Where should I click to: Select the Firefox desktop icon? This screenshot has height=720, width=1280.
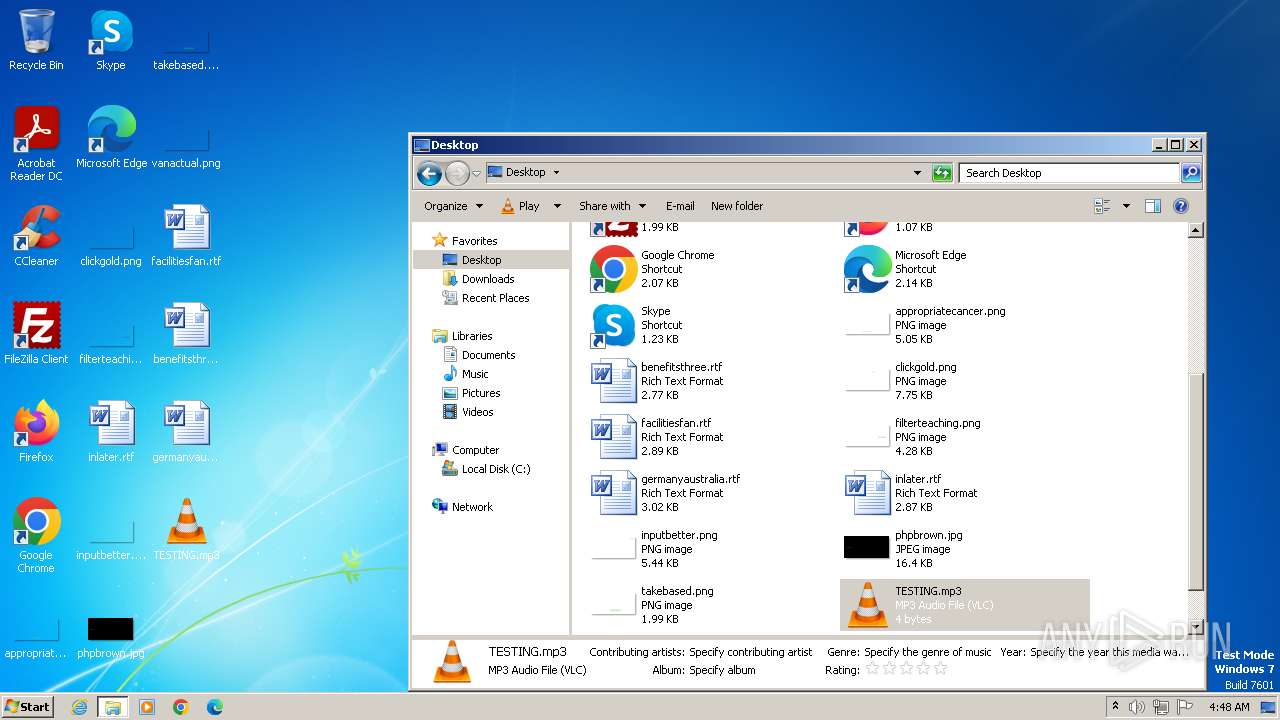pos(36,432)
